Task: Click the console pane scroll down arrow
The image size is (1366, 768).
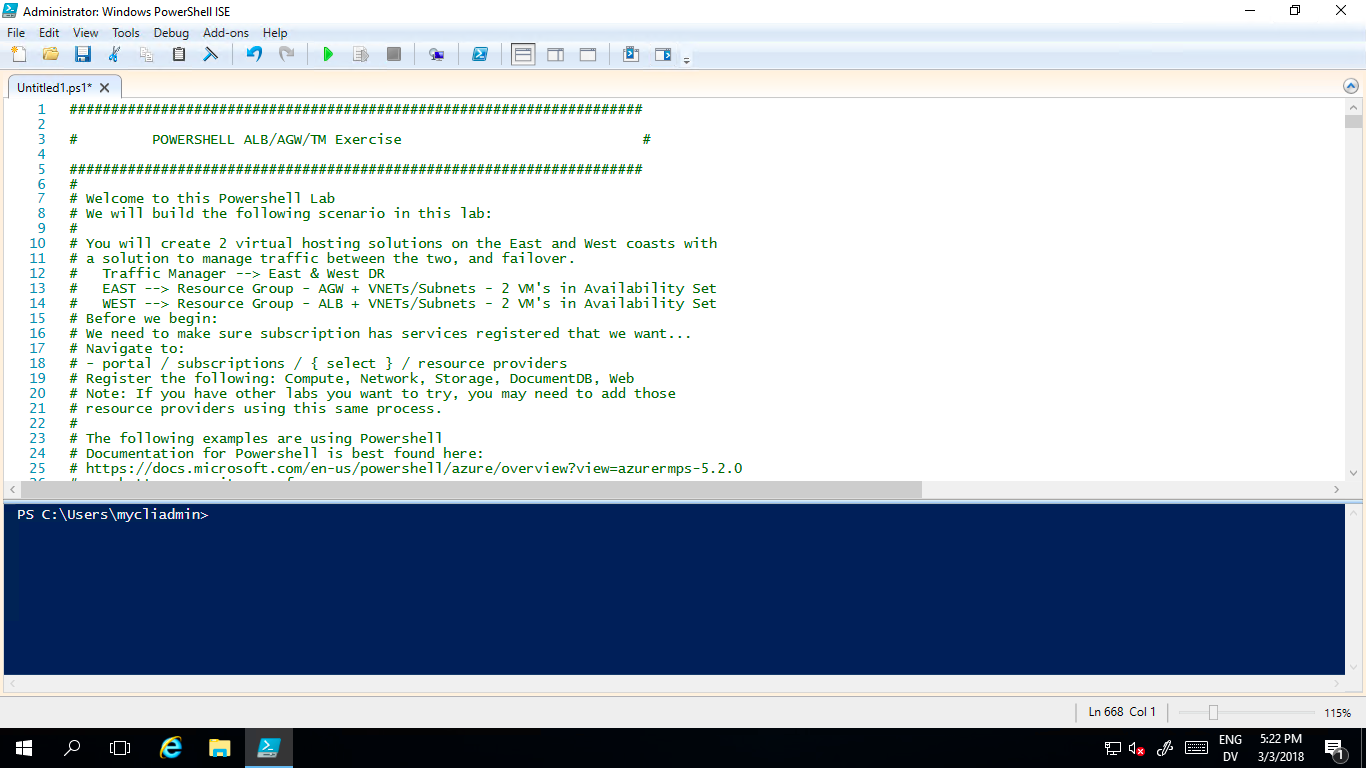Action: [1353, 667]
